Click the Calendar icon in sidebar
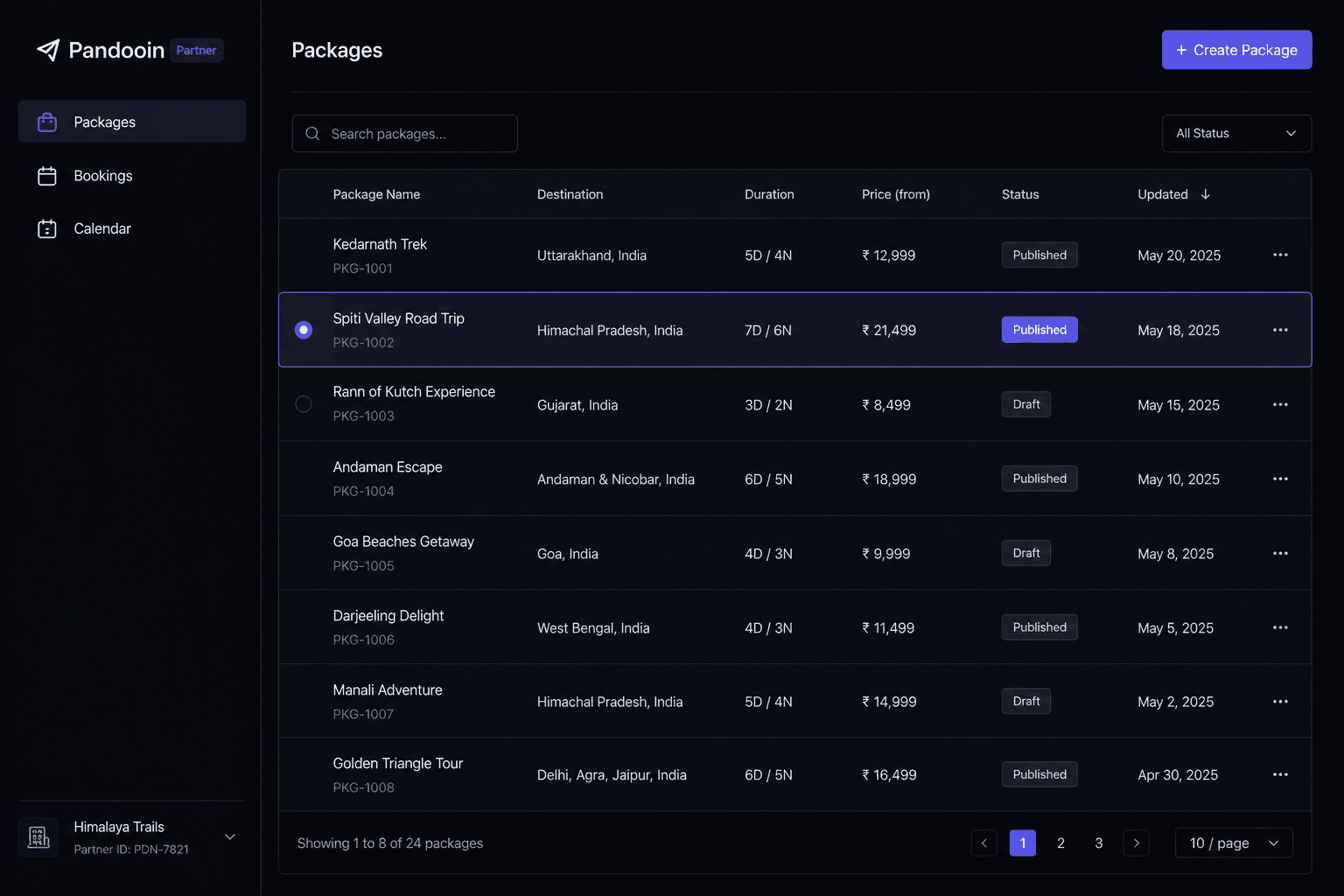 (47, 228)
